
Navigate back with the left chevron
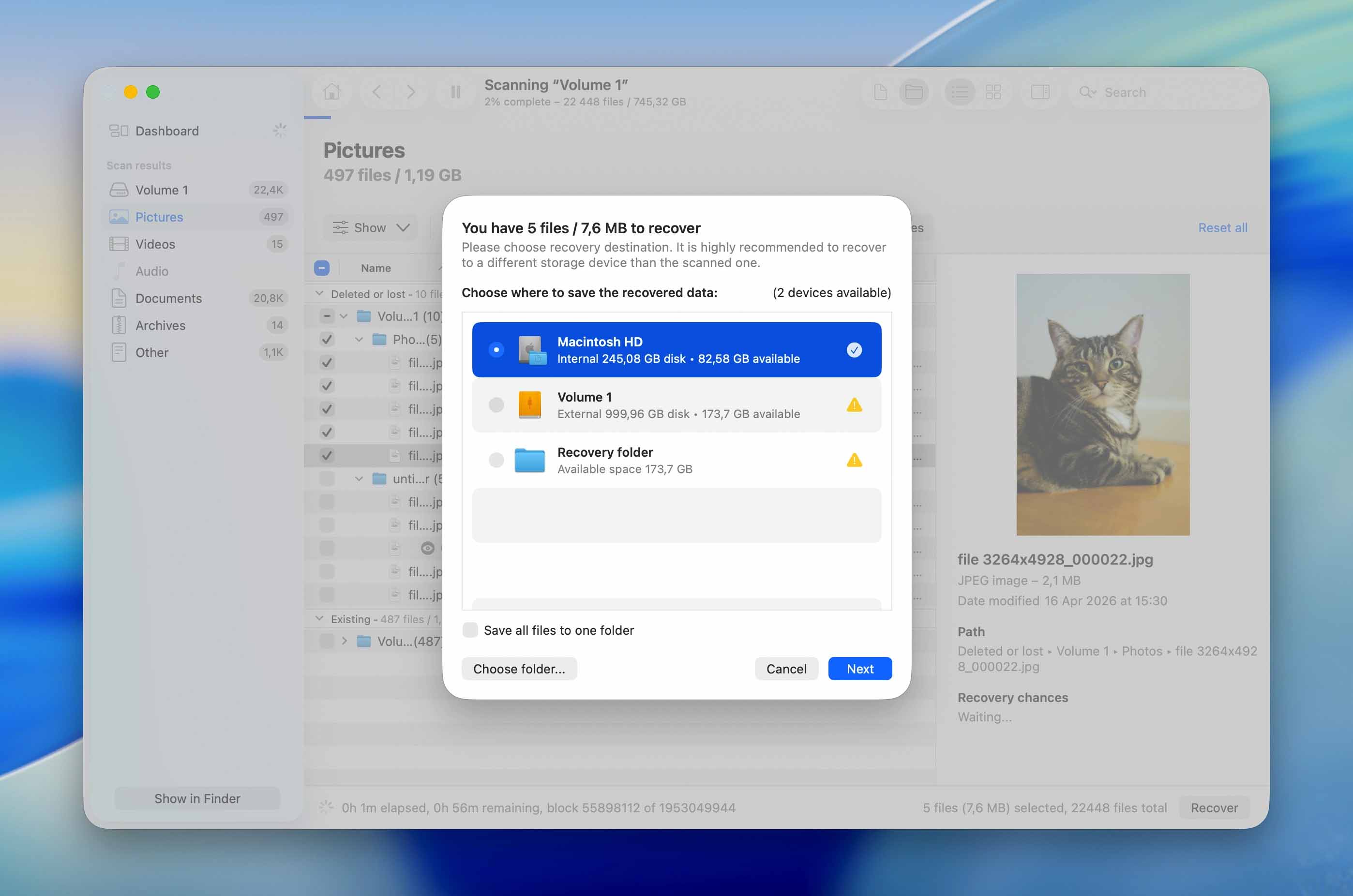click(376, 92)
